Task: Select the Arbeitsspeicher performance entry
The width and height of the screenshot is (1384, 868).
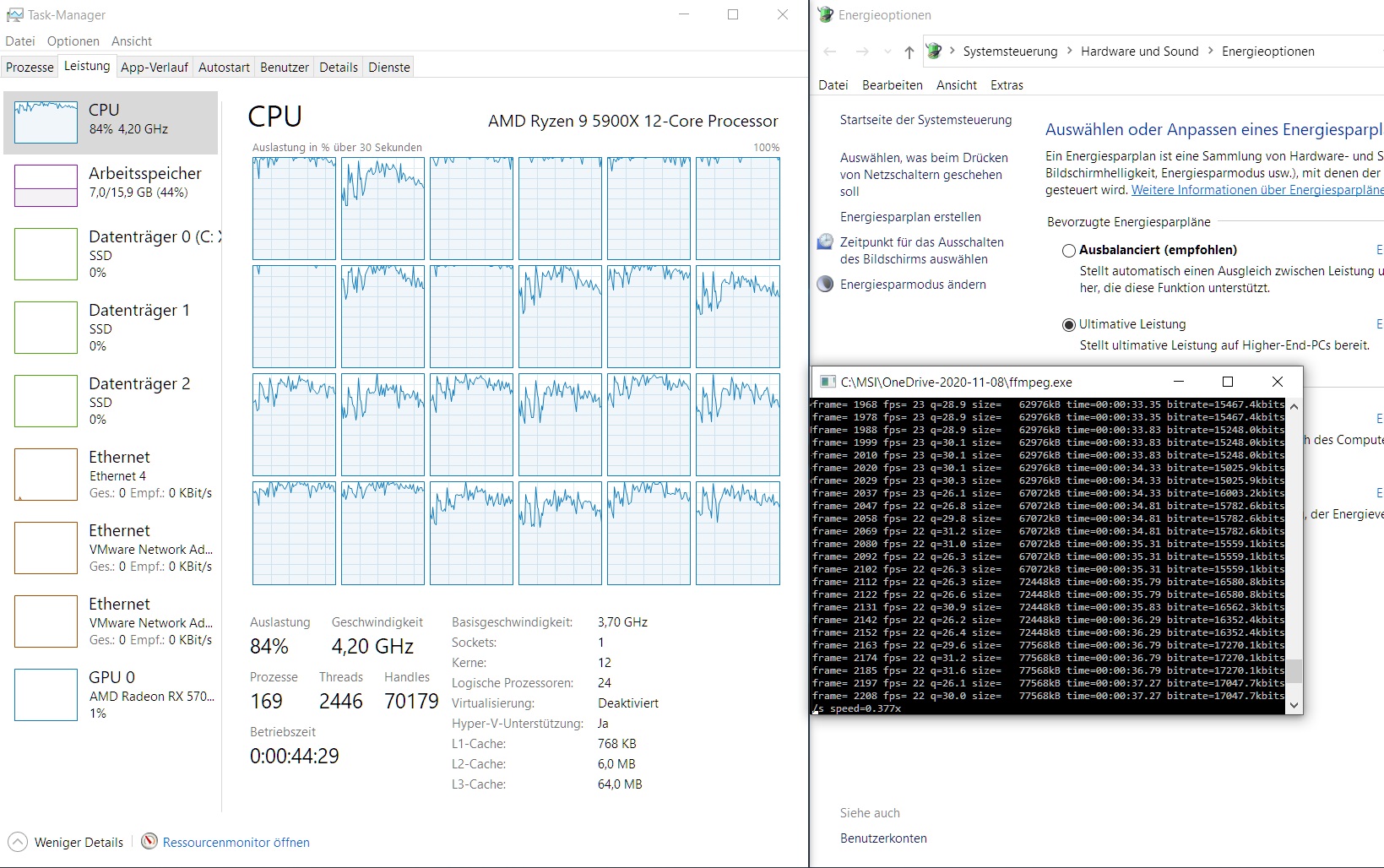Action: pyautogui.click(x=111, y=185)
